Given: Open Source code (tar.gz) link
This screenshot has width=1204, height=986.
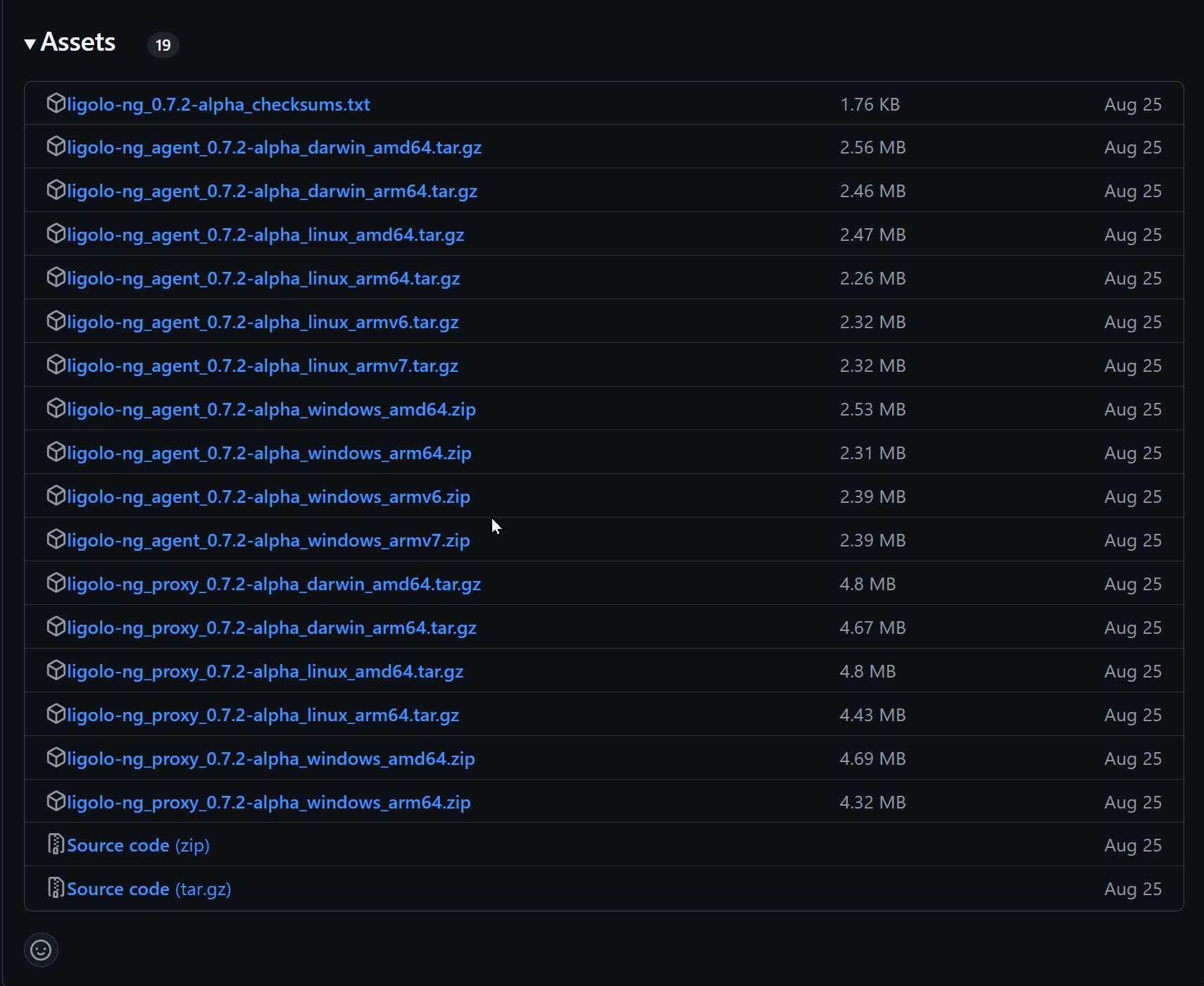Looking at the screenshot, I should 149,890.
